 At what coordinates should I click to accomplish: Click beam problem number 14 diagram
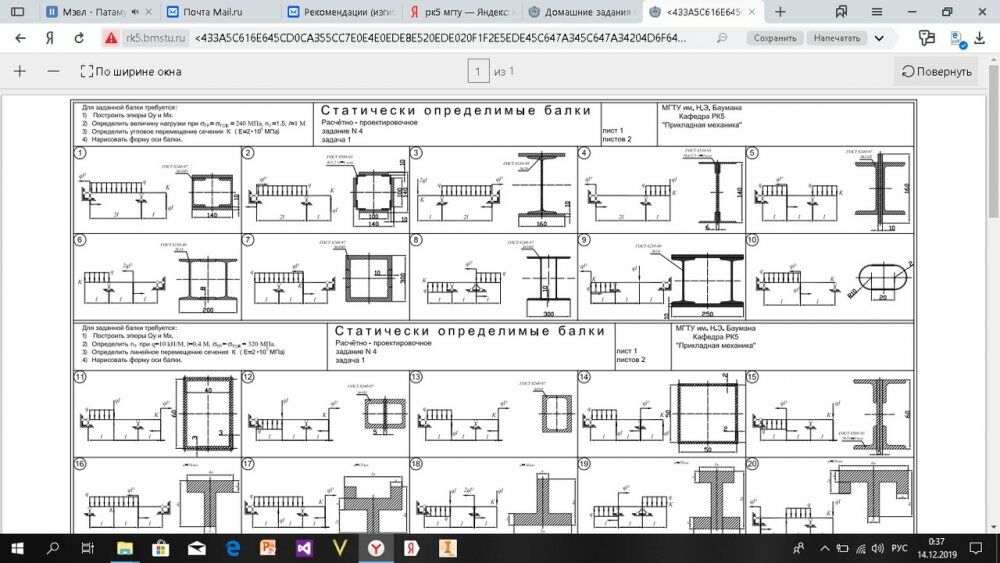(x=661, y=414)
